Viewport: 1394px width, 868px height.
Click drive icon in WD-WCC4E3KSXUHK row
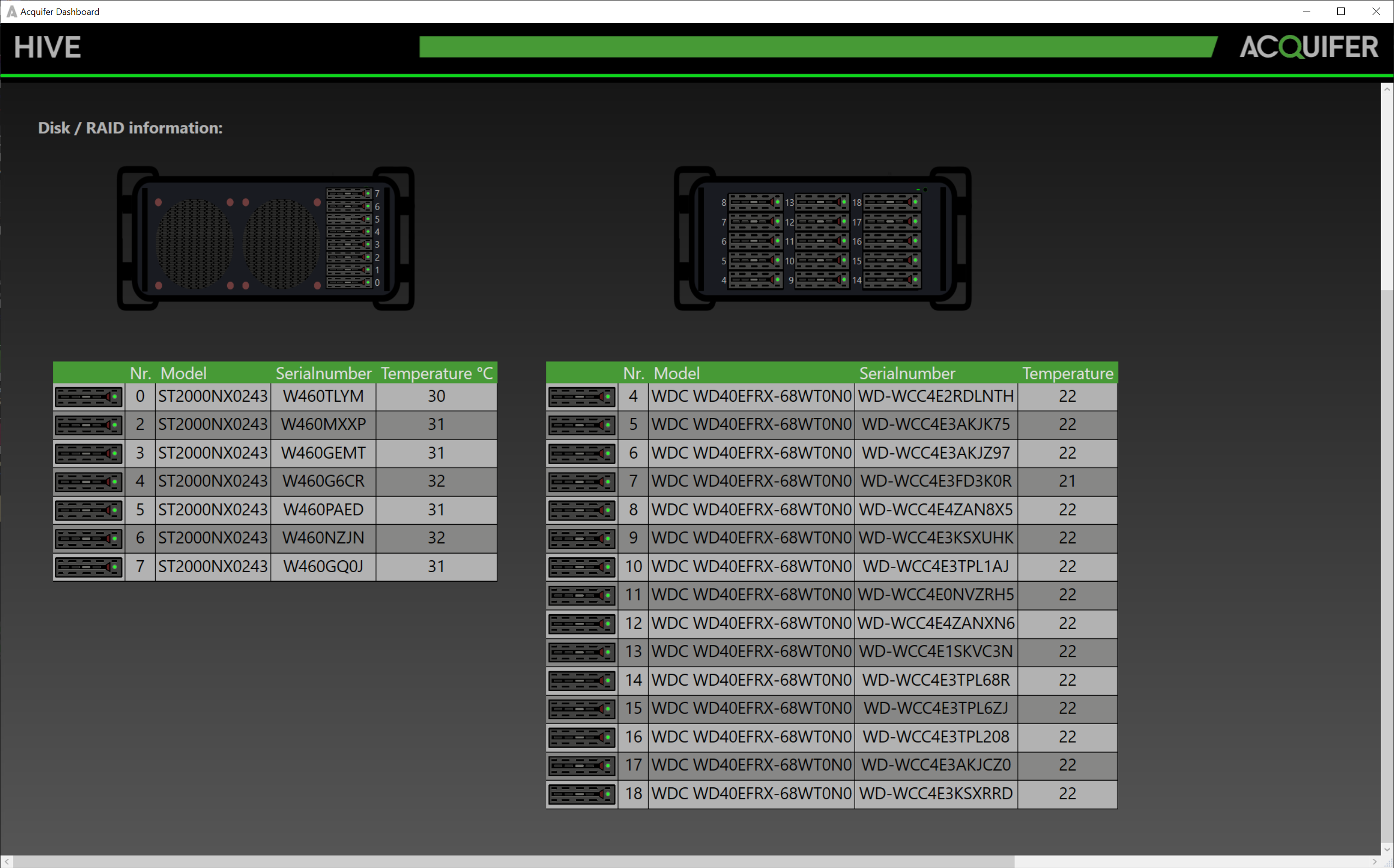[582, 538]
